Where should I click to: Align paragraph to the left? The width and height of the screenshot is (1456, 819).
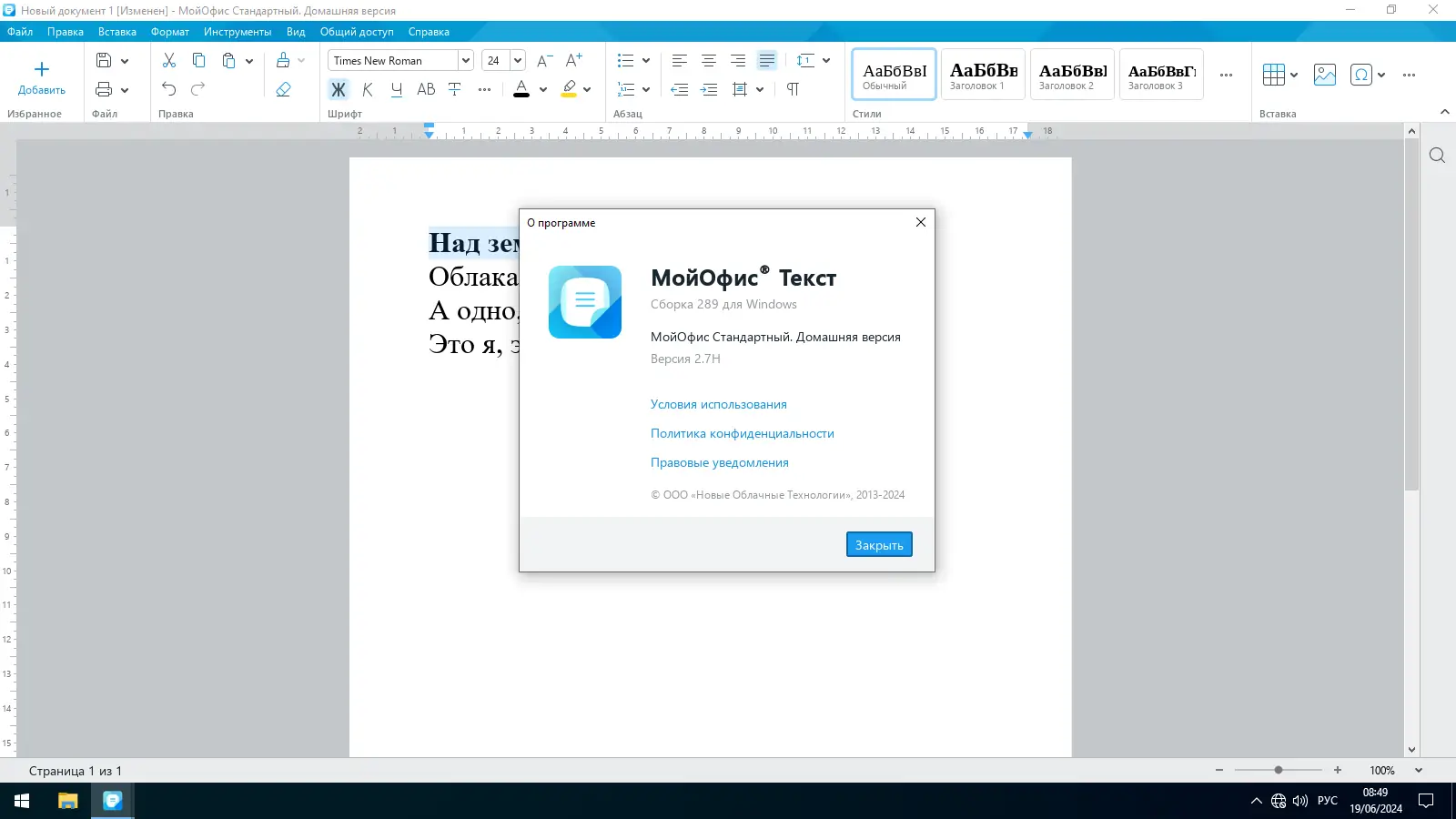click(679, 61)
